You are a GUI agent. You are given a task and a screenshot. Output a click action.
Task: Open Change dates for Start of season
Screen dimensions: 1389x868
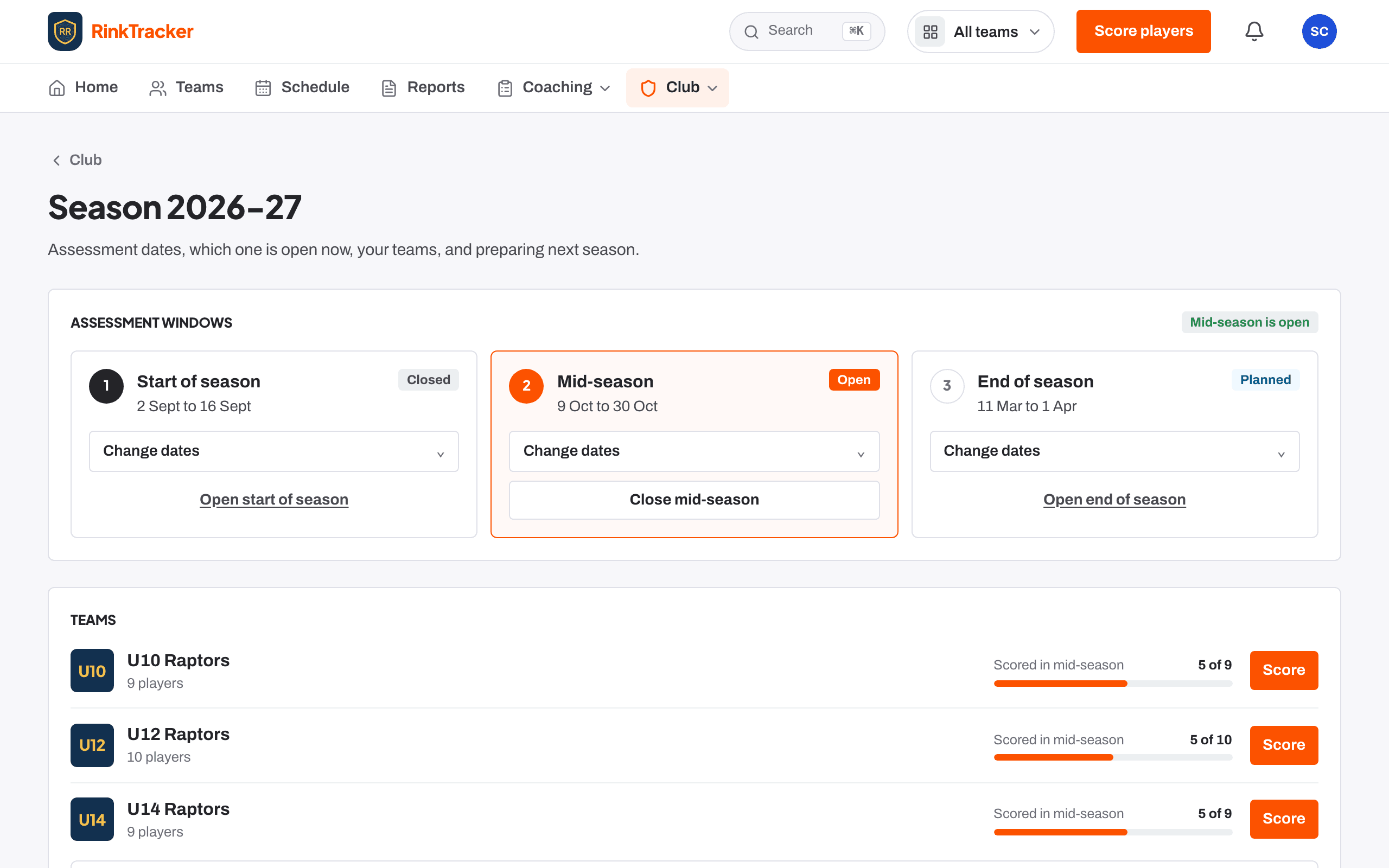tap(274, 451)
